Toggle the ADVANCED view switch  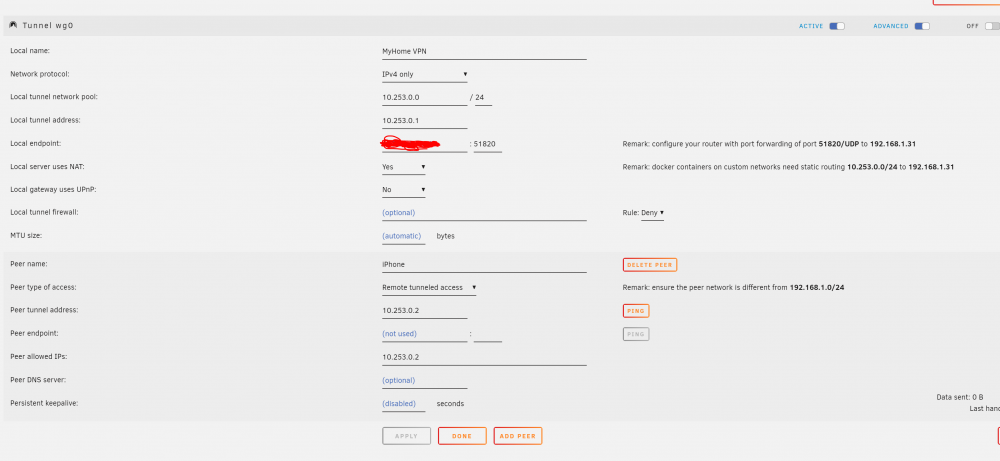pos(922,26)
